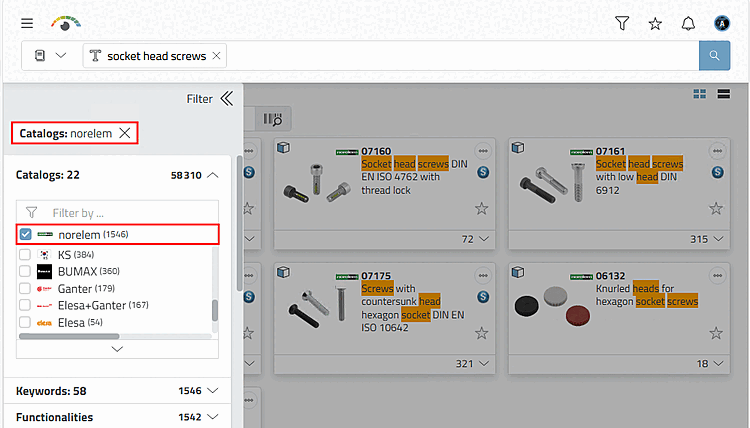
Task: Switch to grid tile view
Action: [700, 94]
